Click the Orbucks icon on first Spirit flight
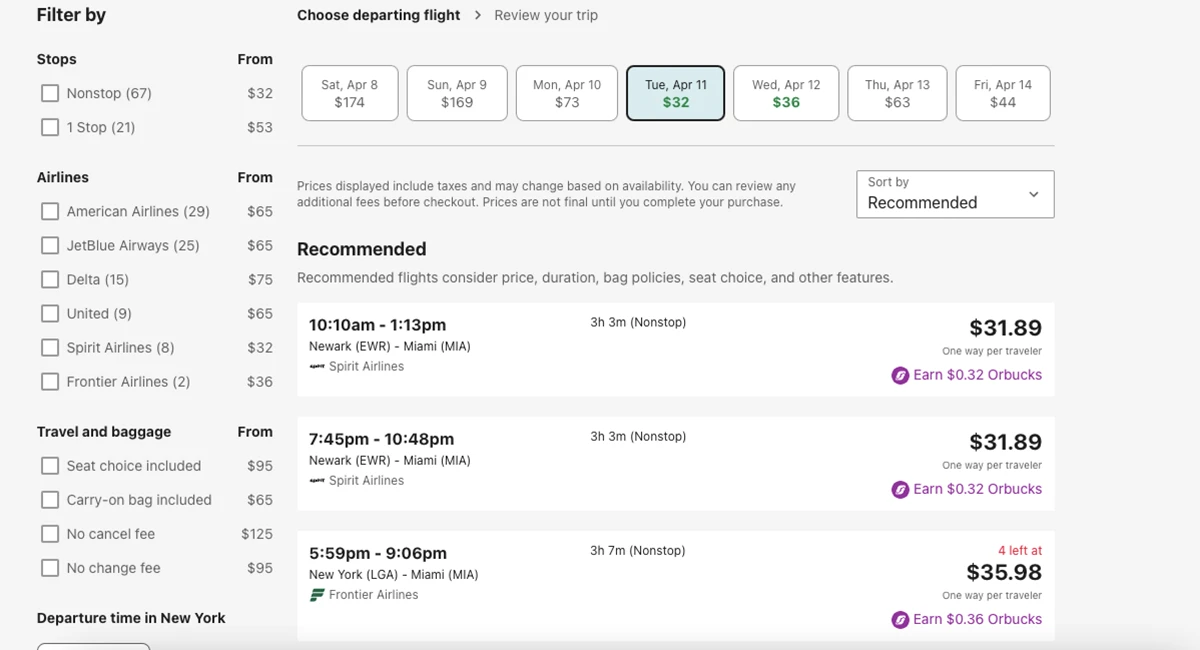 (x=900, y=376)
